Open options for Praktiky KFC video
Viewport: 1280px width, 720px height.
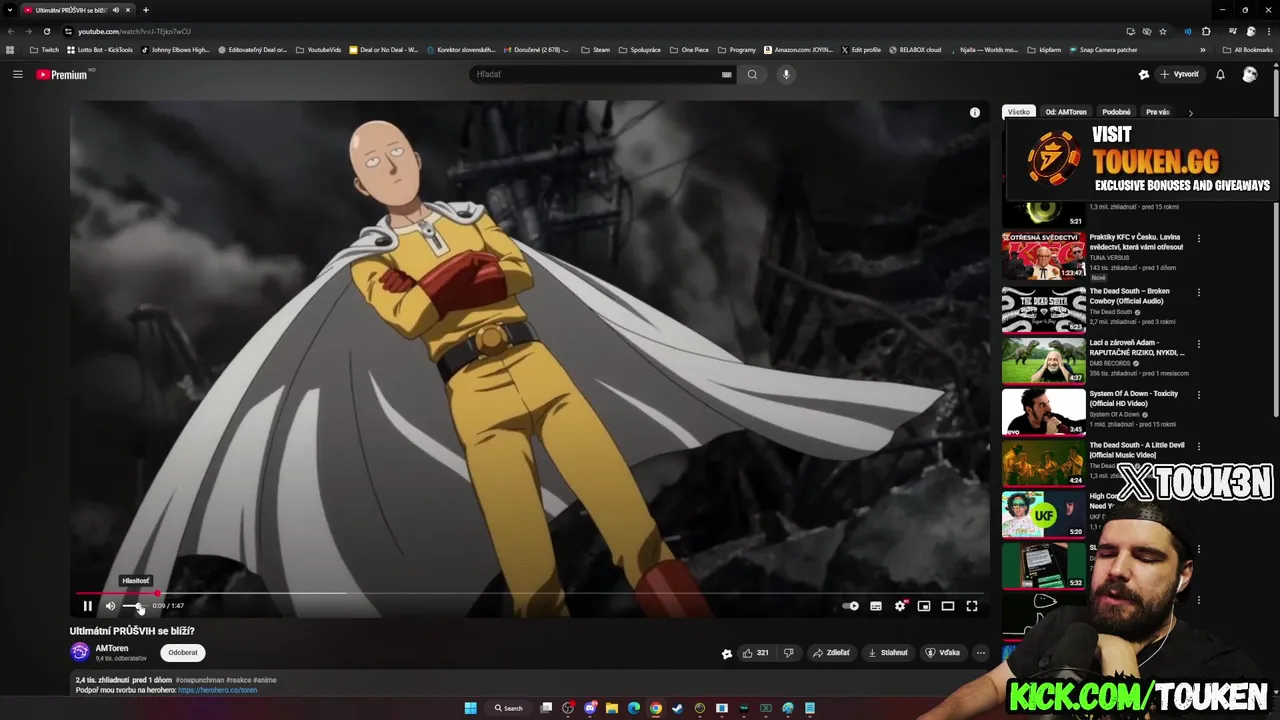[x=1199, y=239]
